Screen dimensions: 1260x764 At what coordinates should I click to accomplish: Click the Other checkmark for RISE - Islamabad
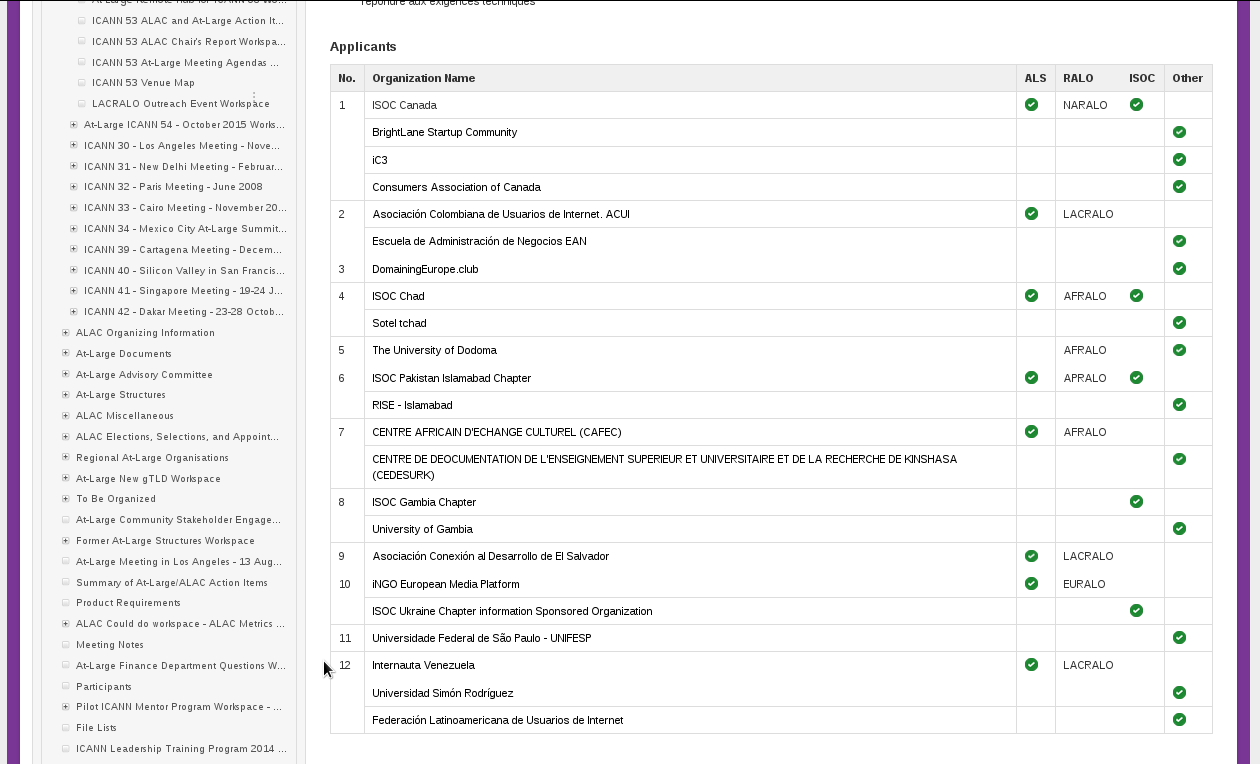pos(1180,404)
